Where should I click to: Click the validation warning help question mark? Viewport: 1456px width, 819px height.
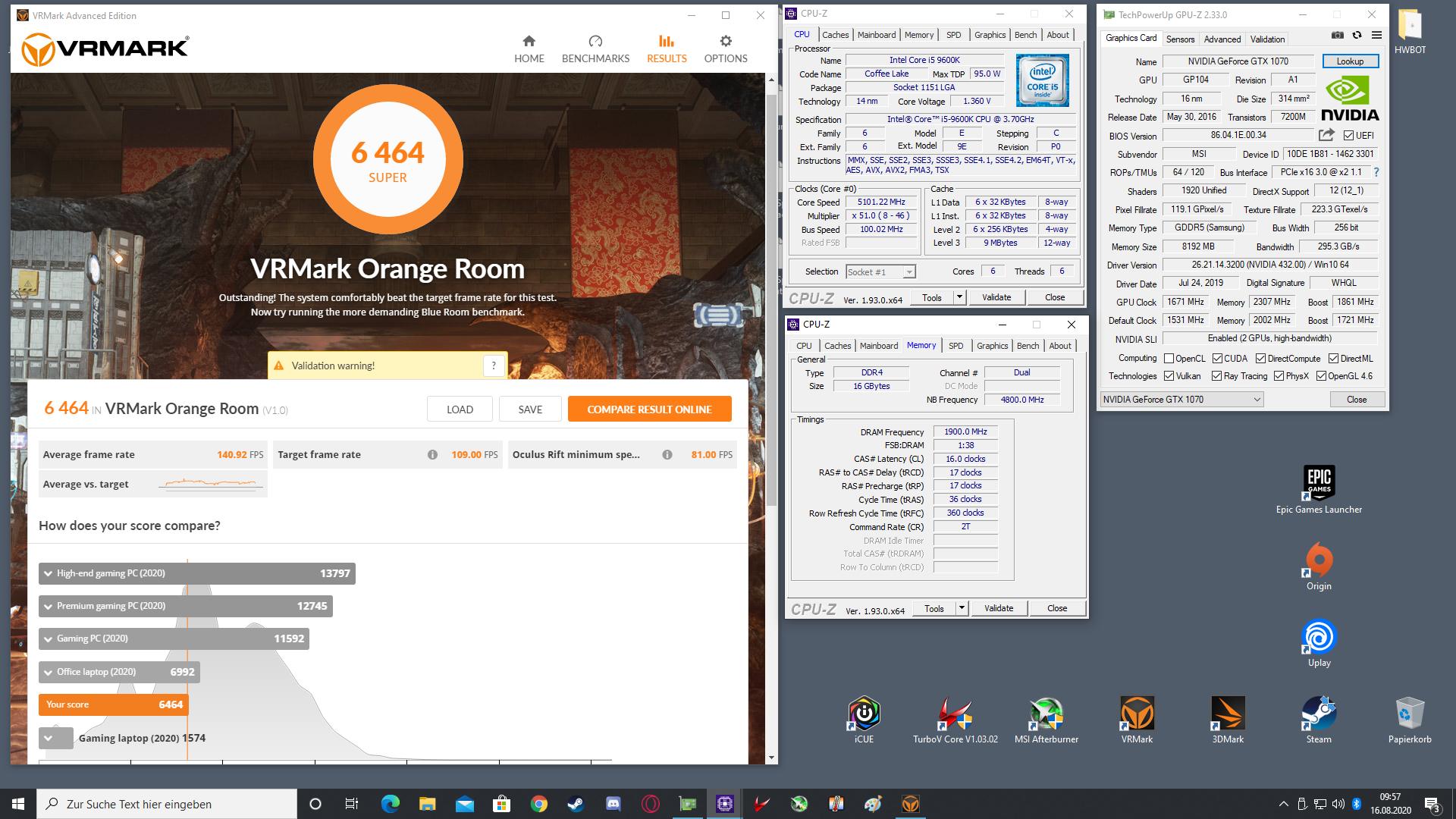(494, 366)
